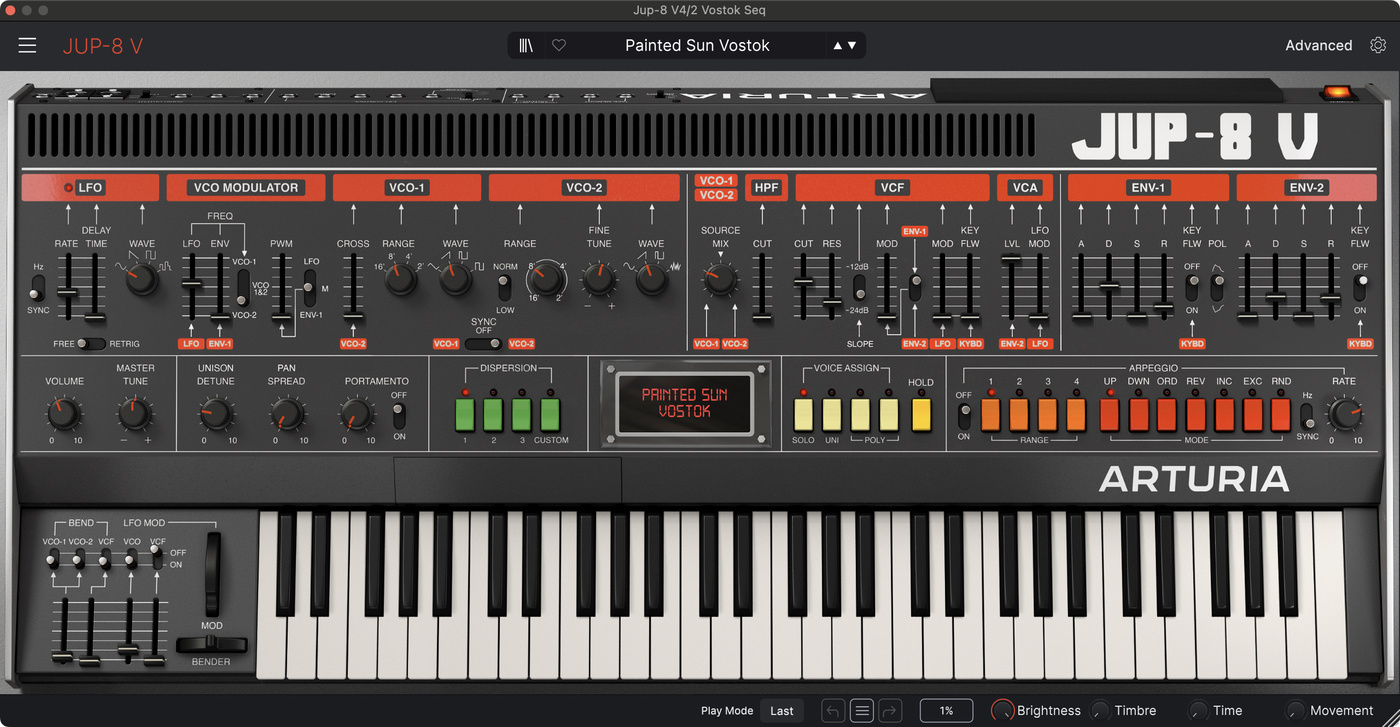
Task: Toggle the ENV-2 KEY FLW switch
Action: 1360,288
